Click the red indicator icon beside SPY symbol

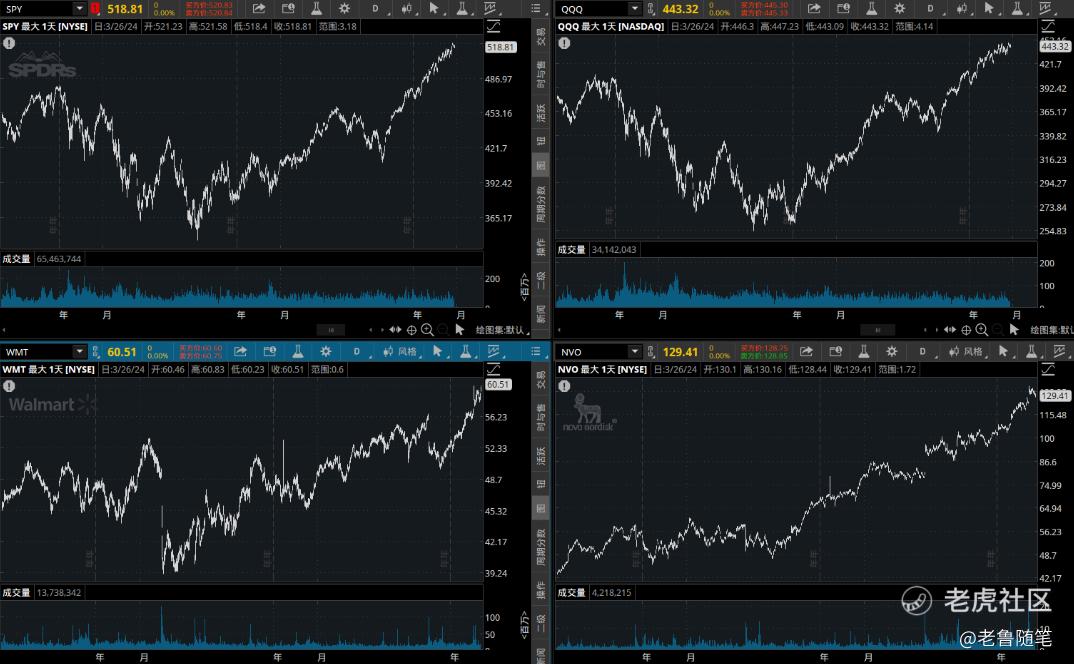click(95, 8)
